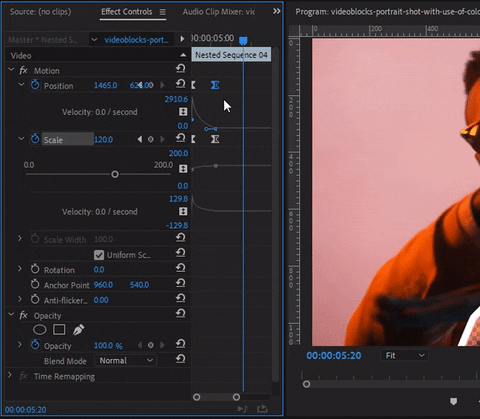Expand the Anti-flicker property
The image size is (480, 419).
point(20,299)
